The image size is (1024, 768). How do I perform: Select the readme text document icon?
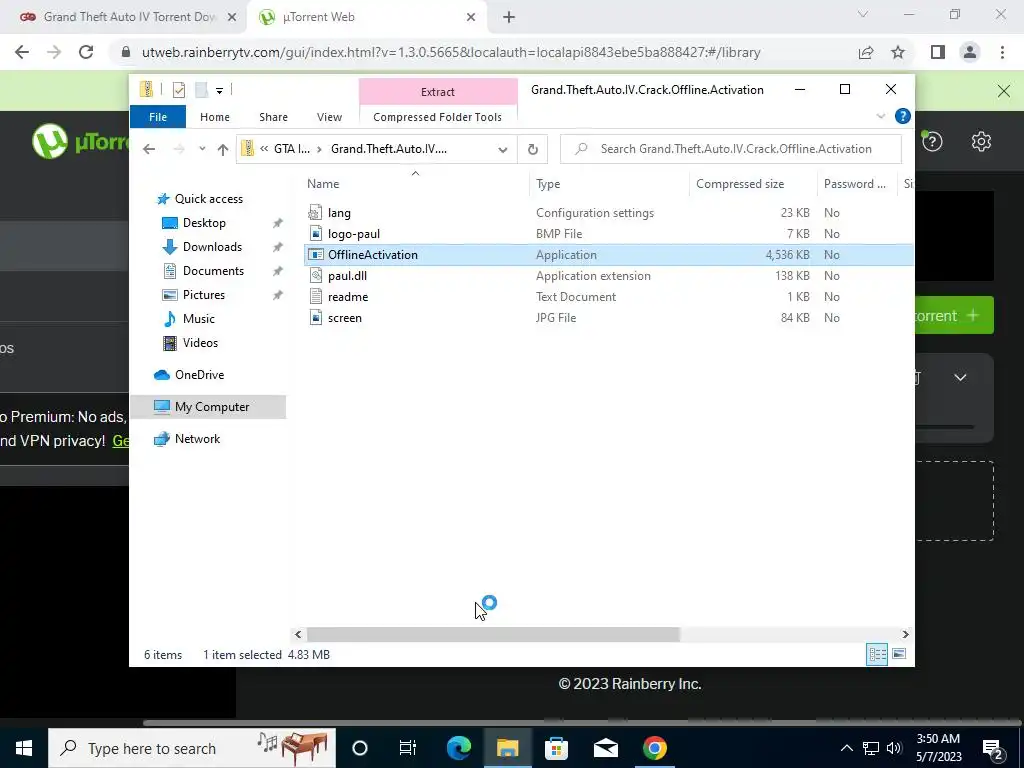315,296
